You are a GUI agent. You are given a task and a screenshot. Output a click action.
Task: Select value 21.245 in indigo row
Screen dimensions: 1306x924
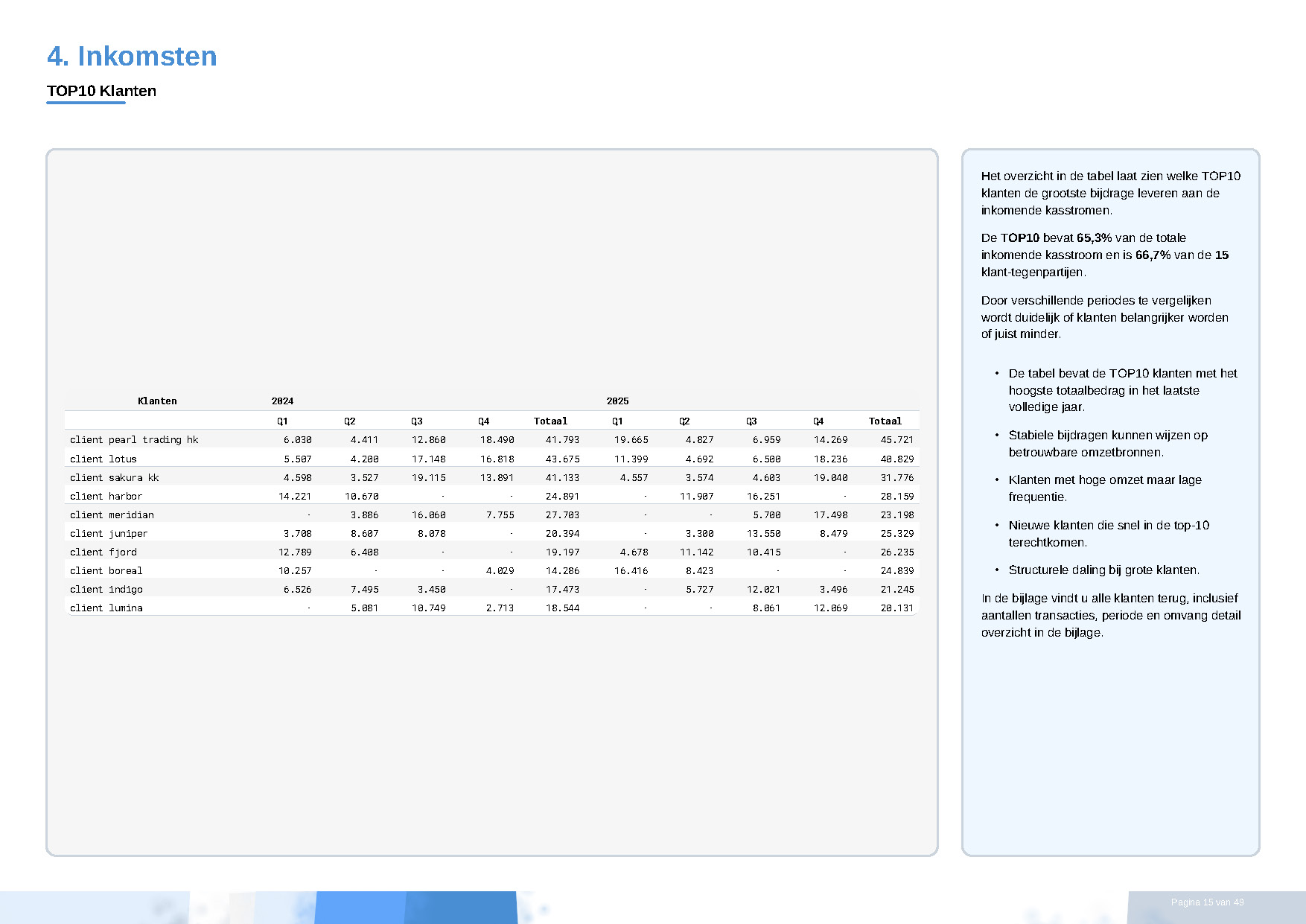point(896,589)
